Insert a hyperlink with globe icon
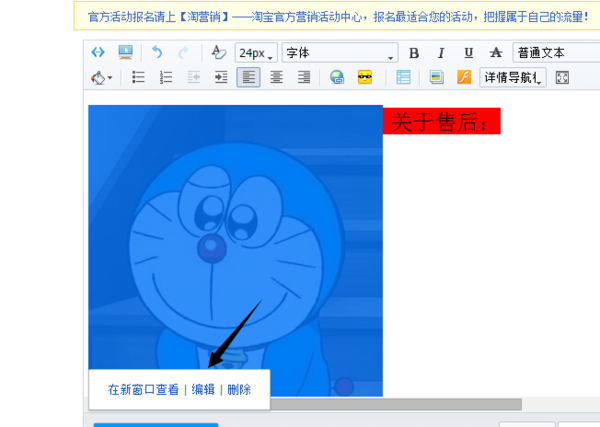600x427 pixels. [x=337, y=77]
